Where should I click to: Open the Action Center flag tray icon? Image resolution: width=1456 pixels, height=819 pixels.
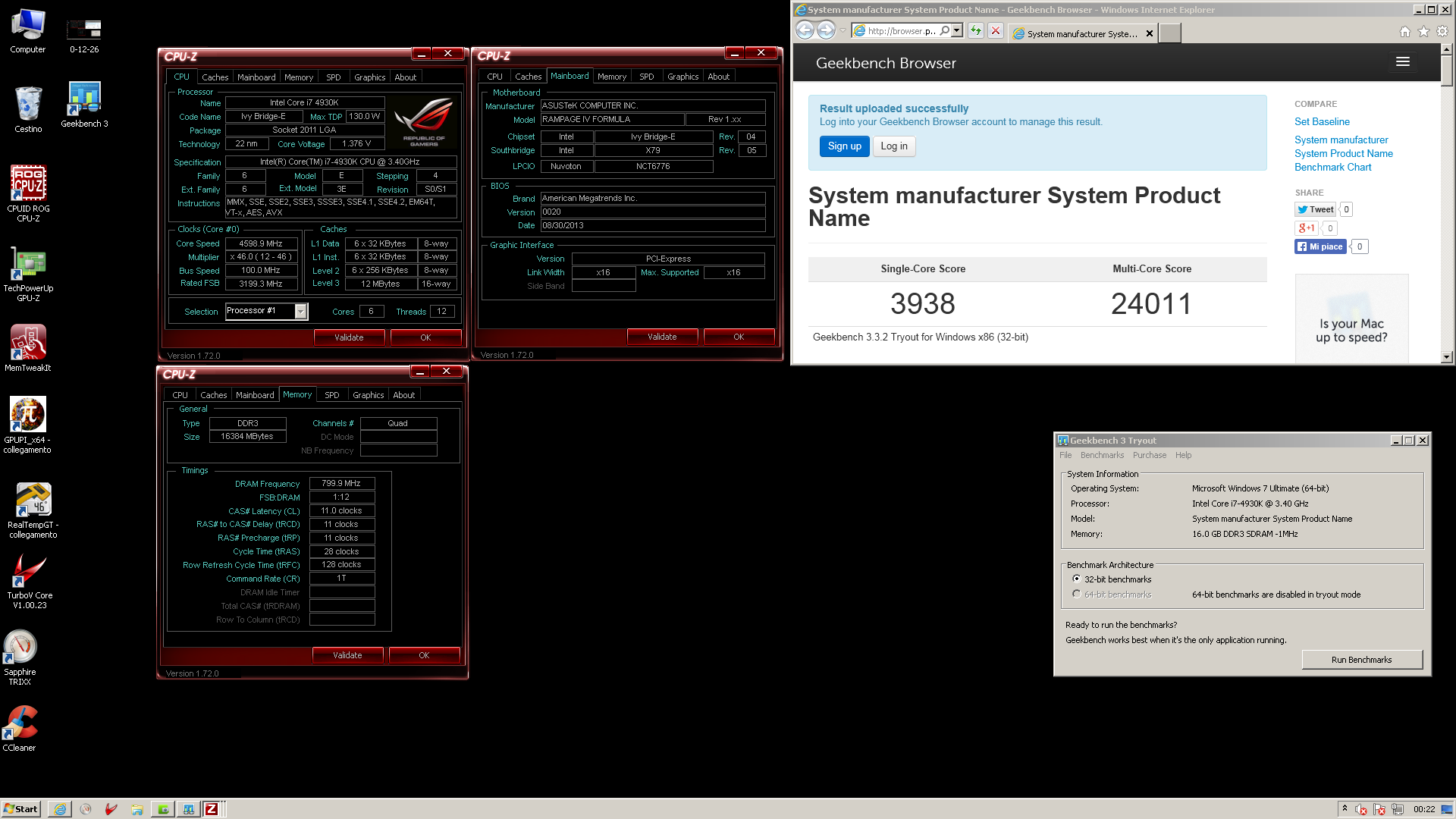[1379, 809]
